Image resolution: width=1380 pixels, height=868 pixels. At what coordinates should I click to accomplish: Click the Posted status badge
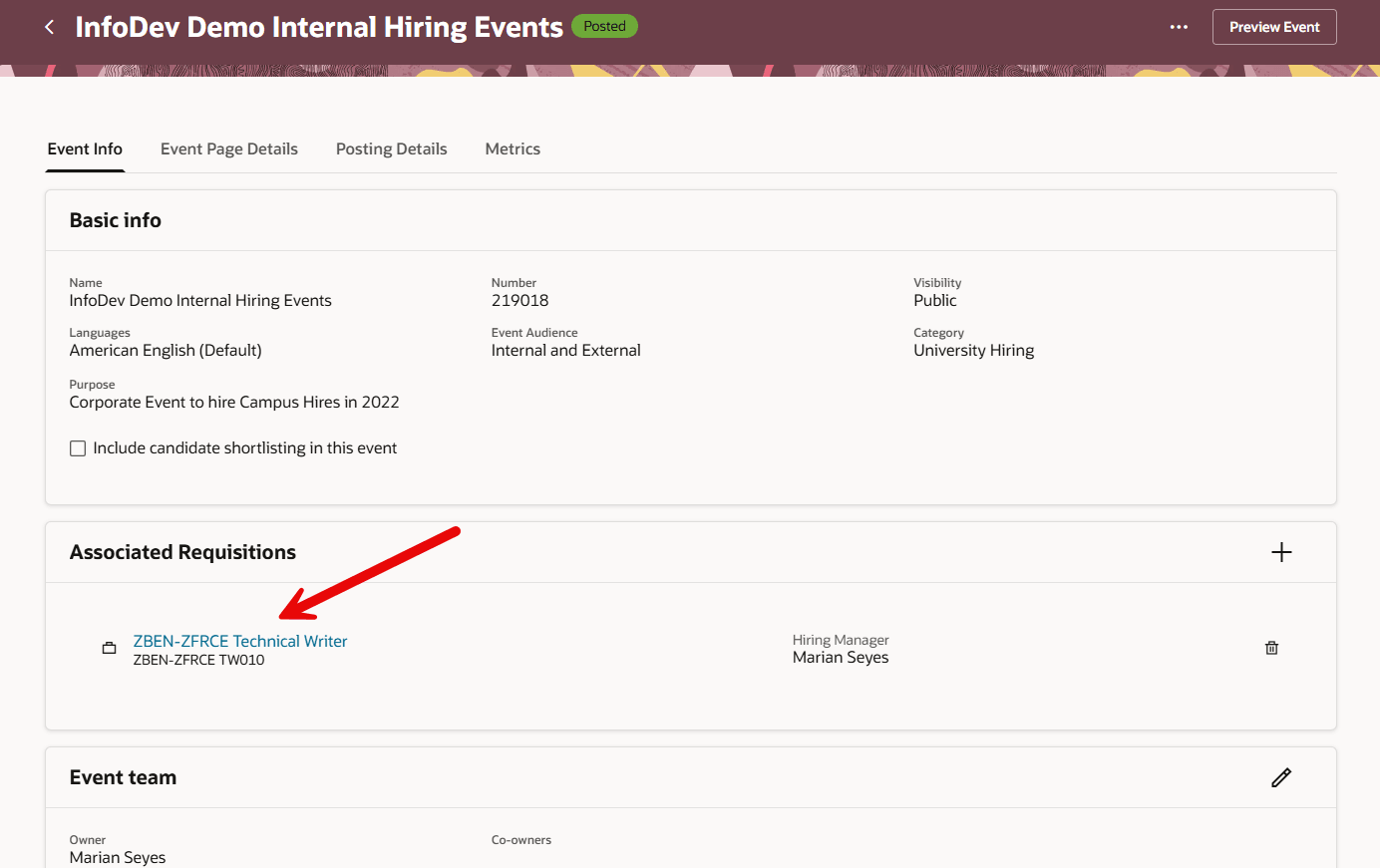point(604,26)
